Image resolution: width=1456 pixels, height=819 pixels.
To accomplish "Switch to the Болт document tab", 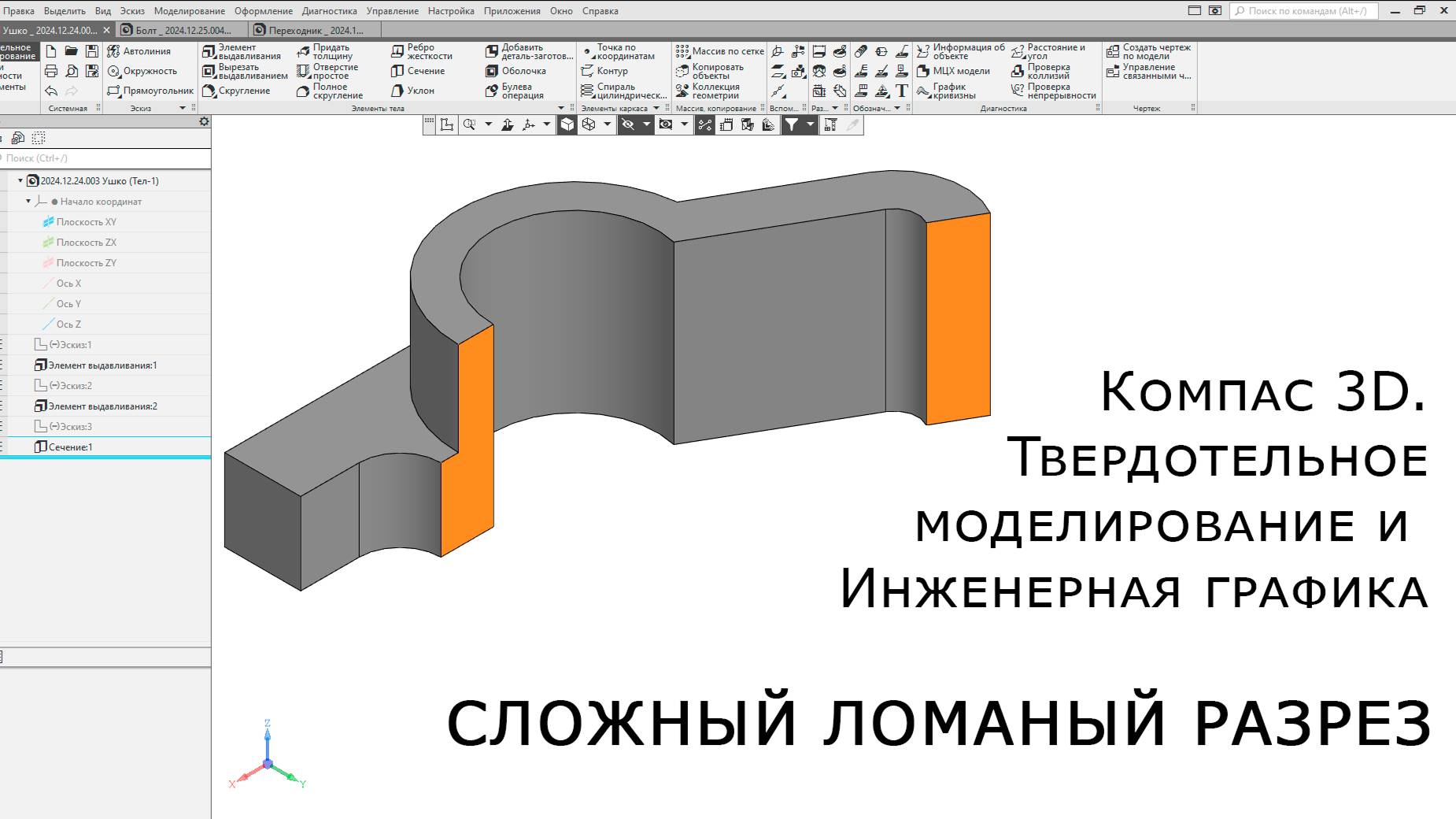I will pos(176,28).
